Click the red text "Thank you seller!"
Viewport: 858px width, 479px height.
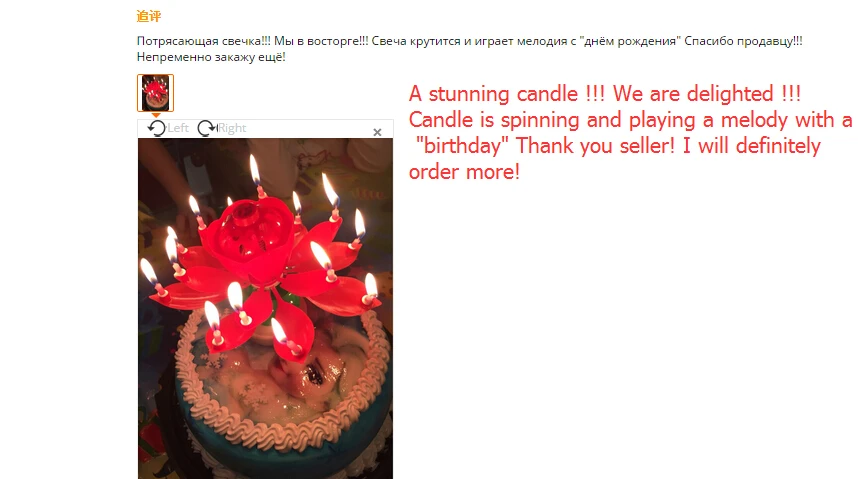pos(595,146)
